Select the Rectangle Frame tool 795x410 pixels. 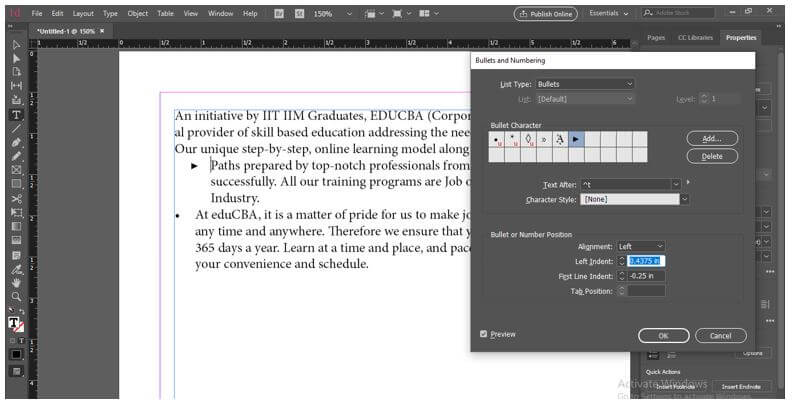16,170
